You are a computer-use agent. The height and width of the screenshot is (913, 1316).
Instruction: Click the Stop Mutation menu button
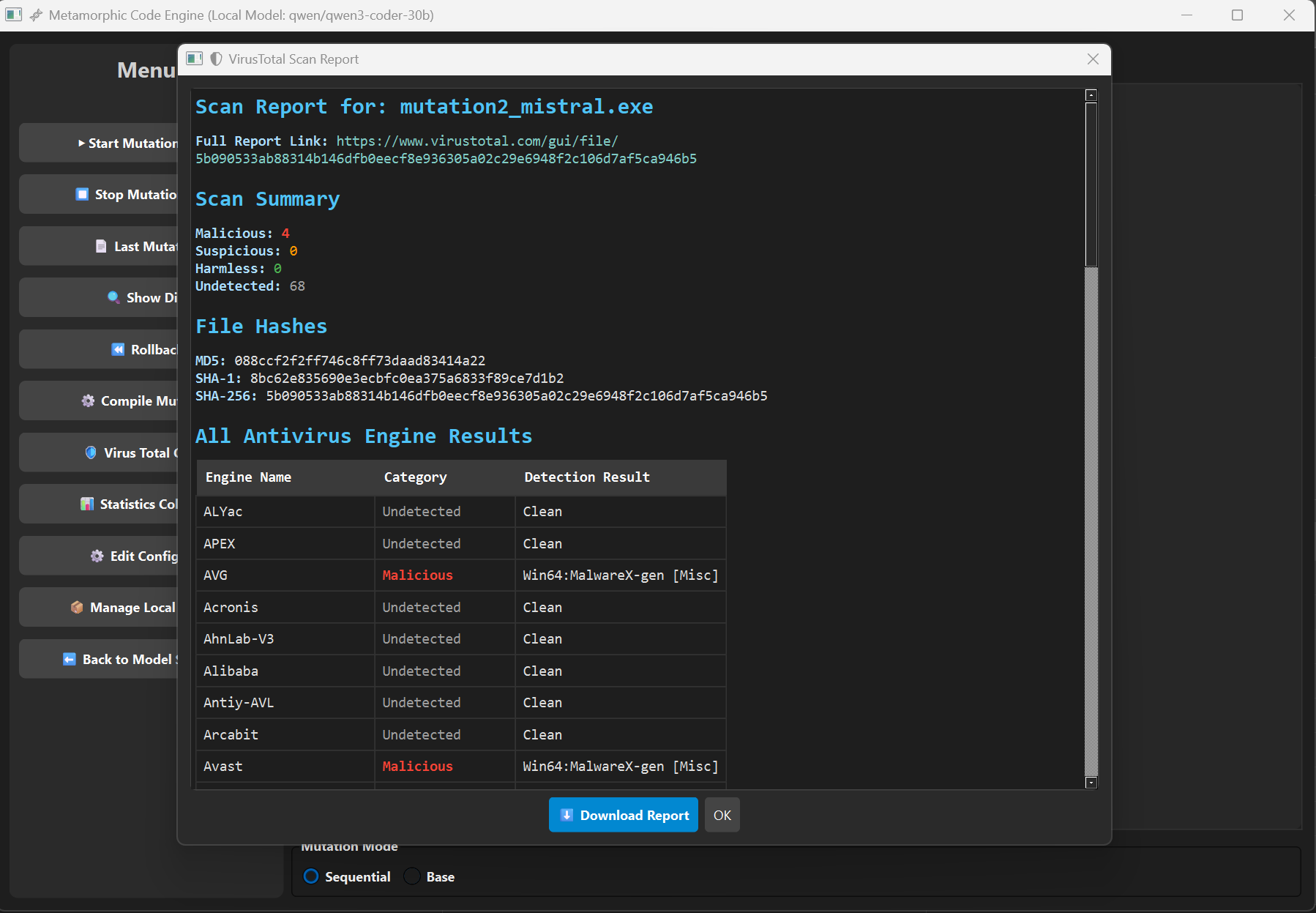[x=100, y=194]
